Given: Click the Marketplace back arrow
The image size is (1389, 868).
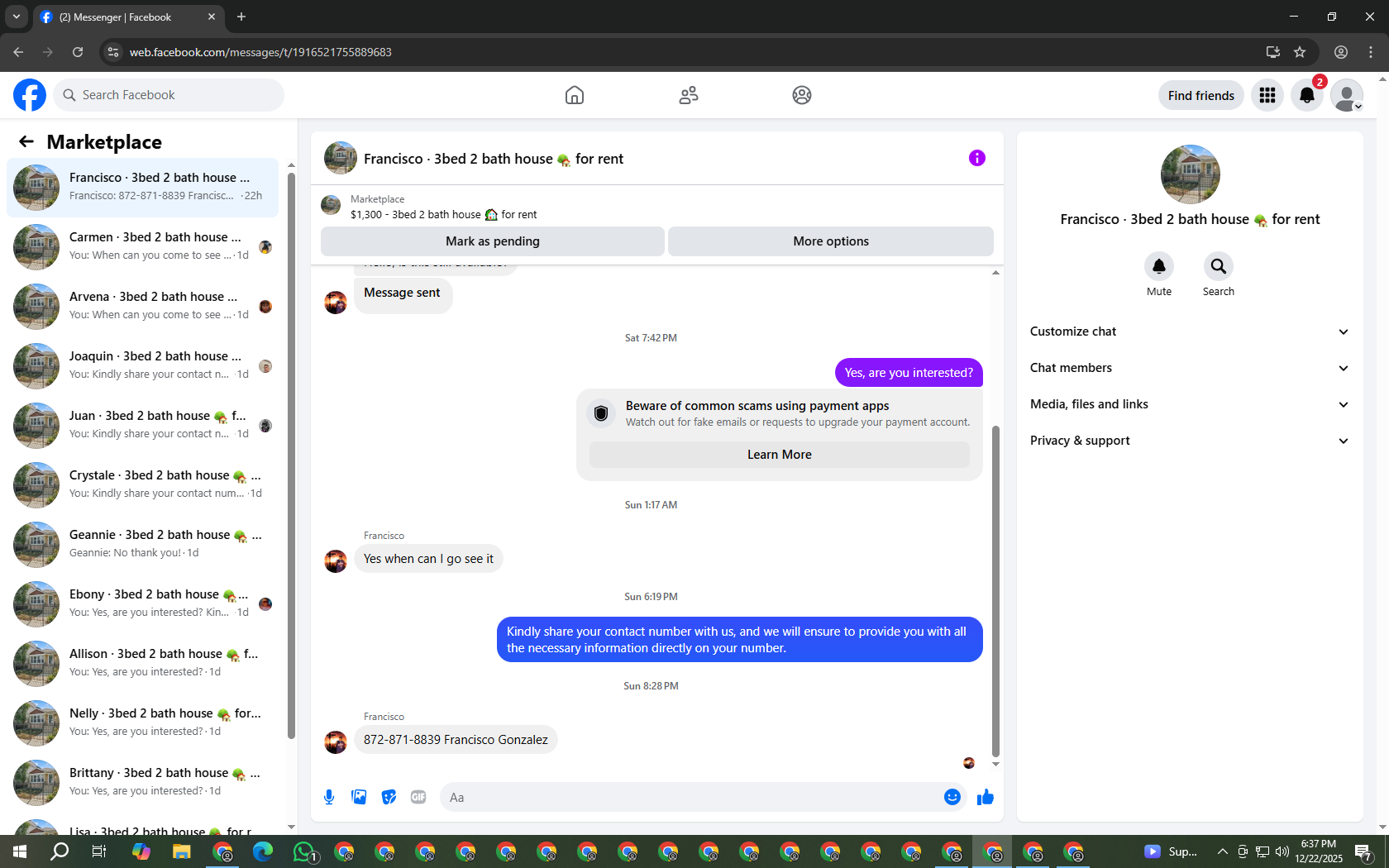Looking at the screenshot, I should [26, 141].
